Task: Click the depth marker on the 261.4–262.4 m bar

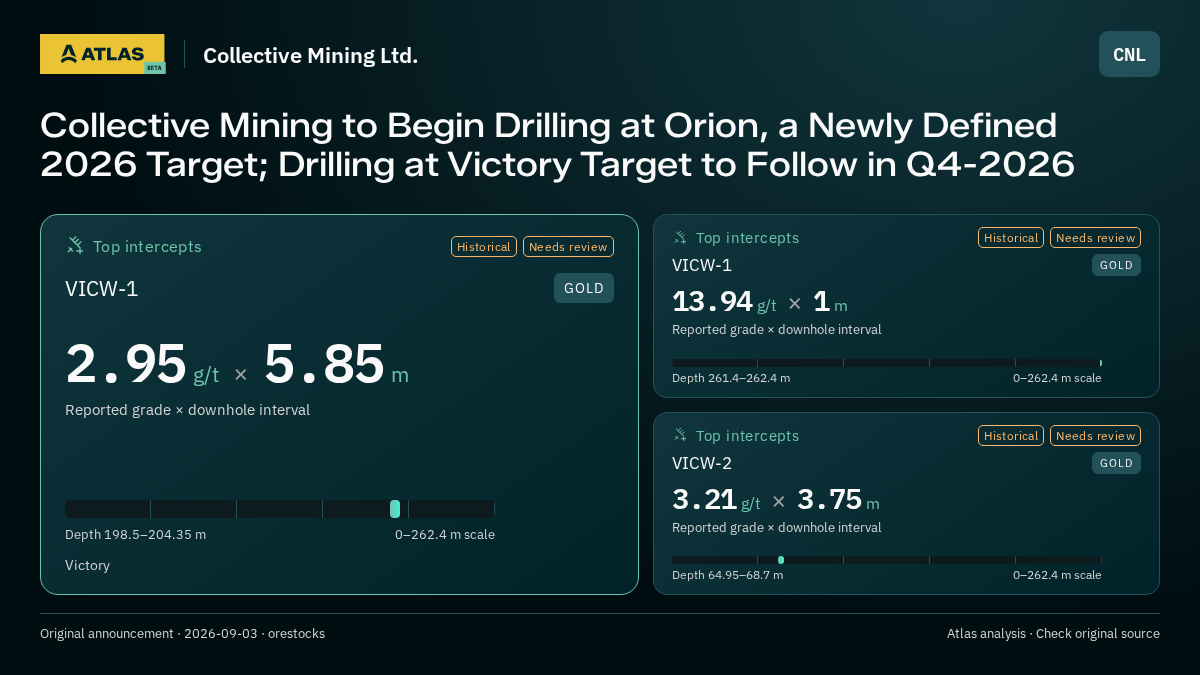Action: 1100,363
